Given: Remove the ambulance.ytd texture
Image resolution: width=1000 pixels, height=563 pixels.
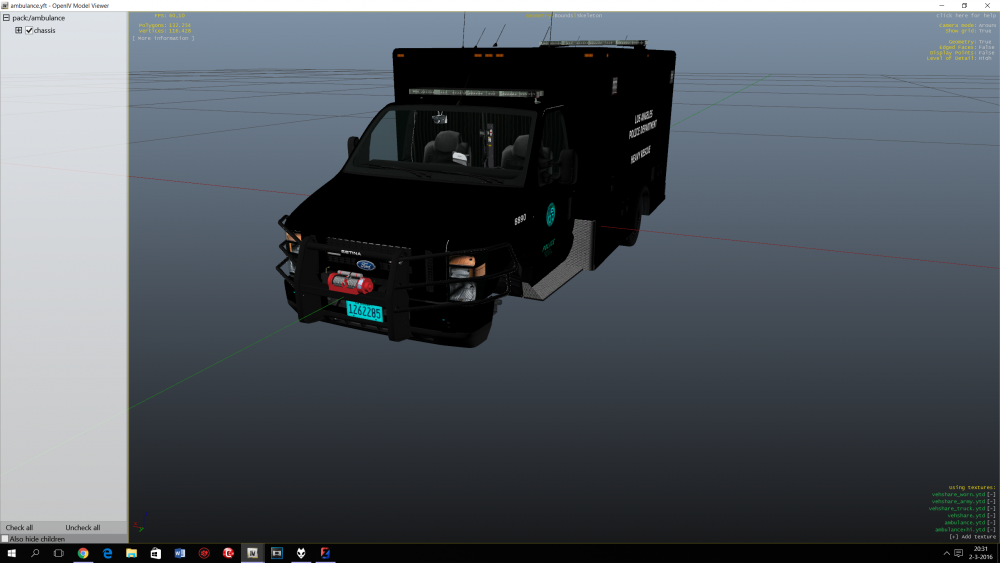Looking at the screenshot, I should coord(991,522).
